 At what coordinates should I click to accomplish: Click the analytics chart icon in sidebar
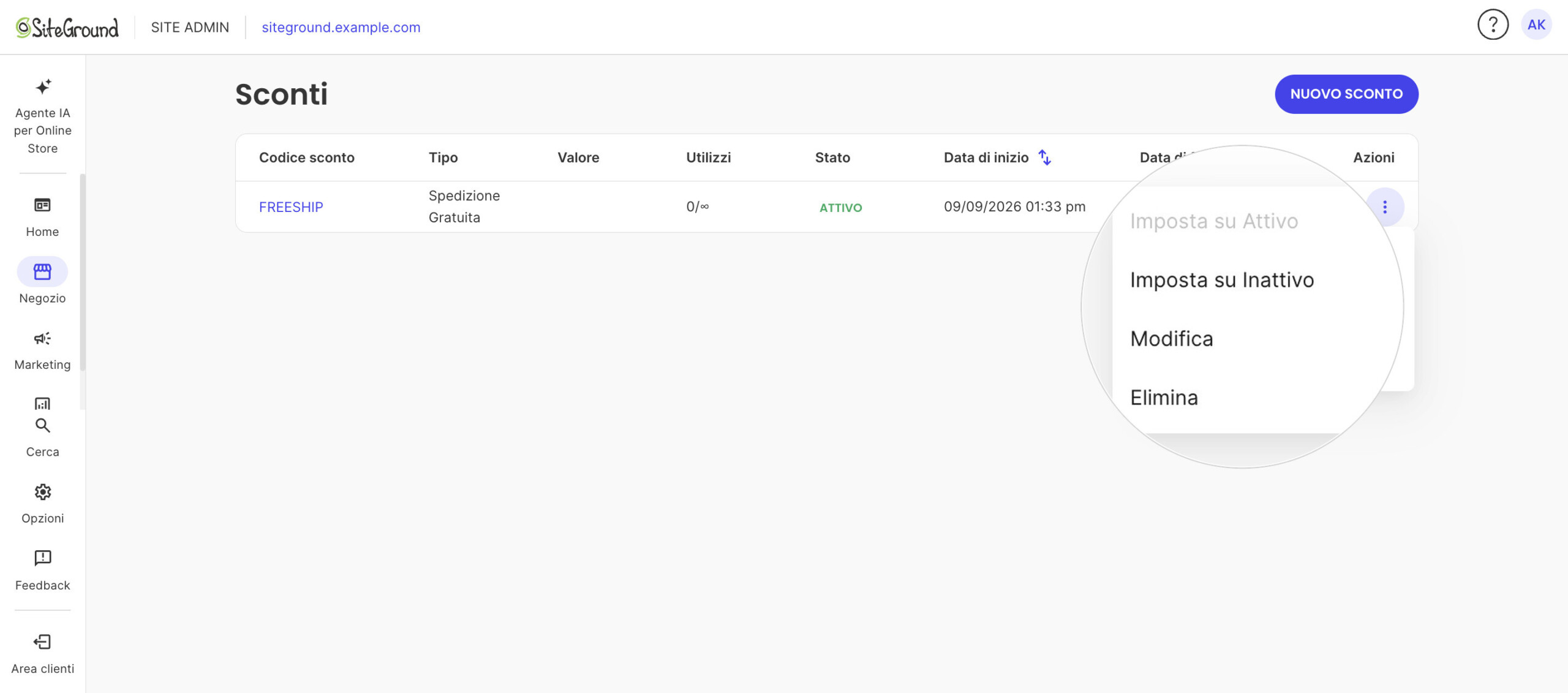pos(42,403)
